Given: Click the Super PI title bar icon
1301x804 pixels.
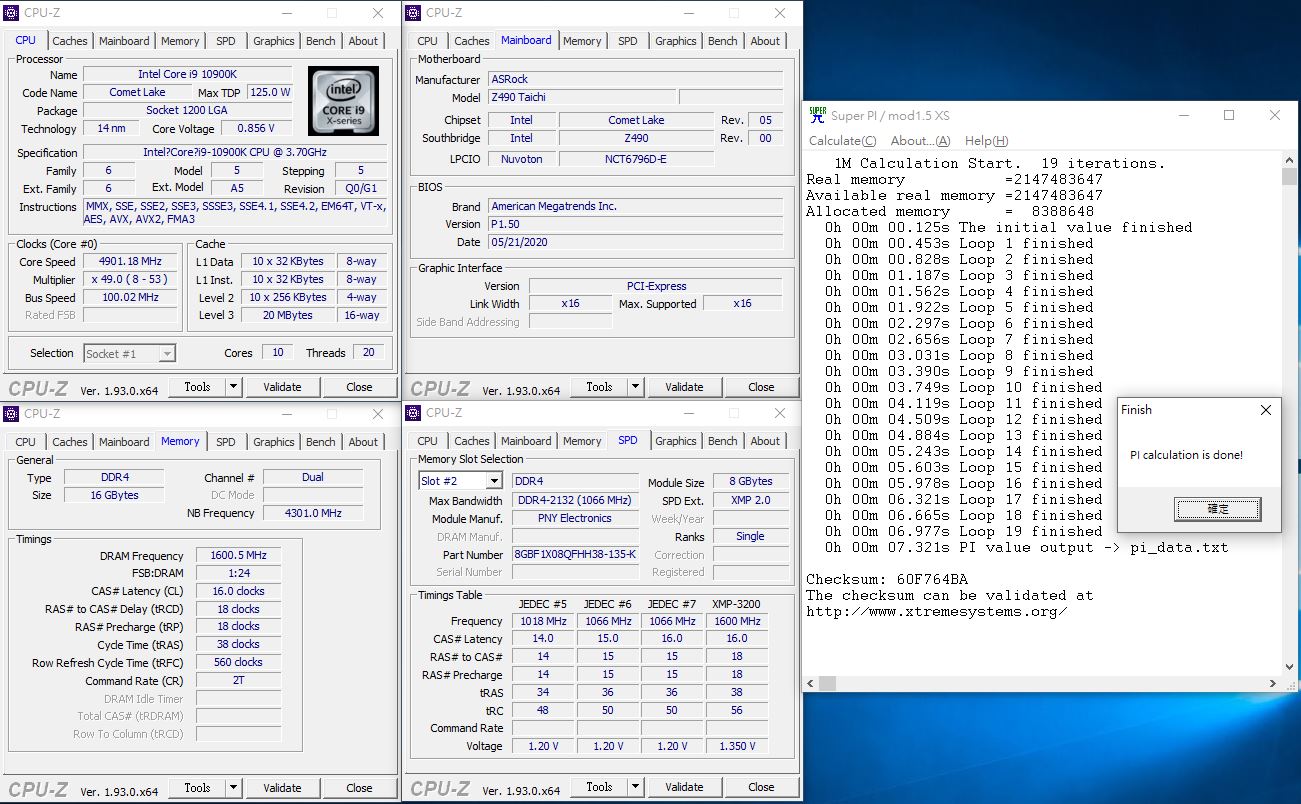Looking at the screenshot, I should [x=817, y=115].
